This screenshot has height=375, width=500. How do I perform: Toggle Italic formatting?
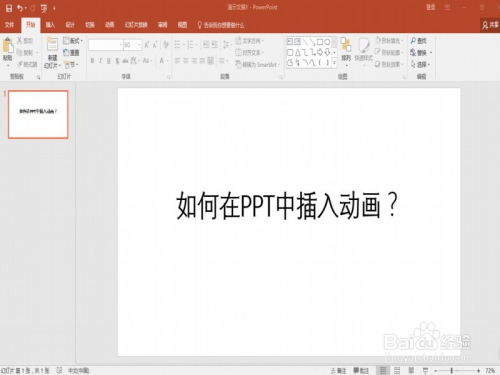click(x=101, y=61)
